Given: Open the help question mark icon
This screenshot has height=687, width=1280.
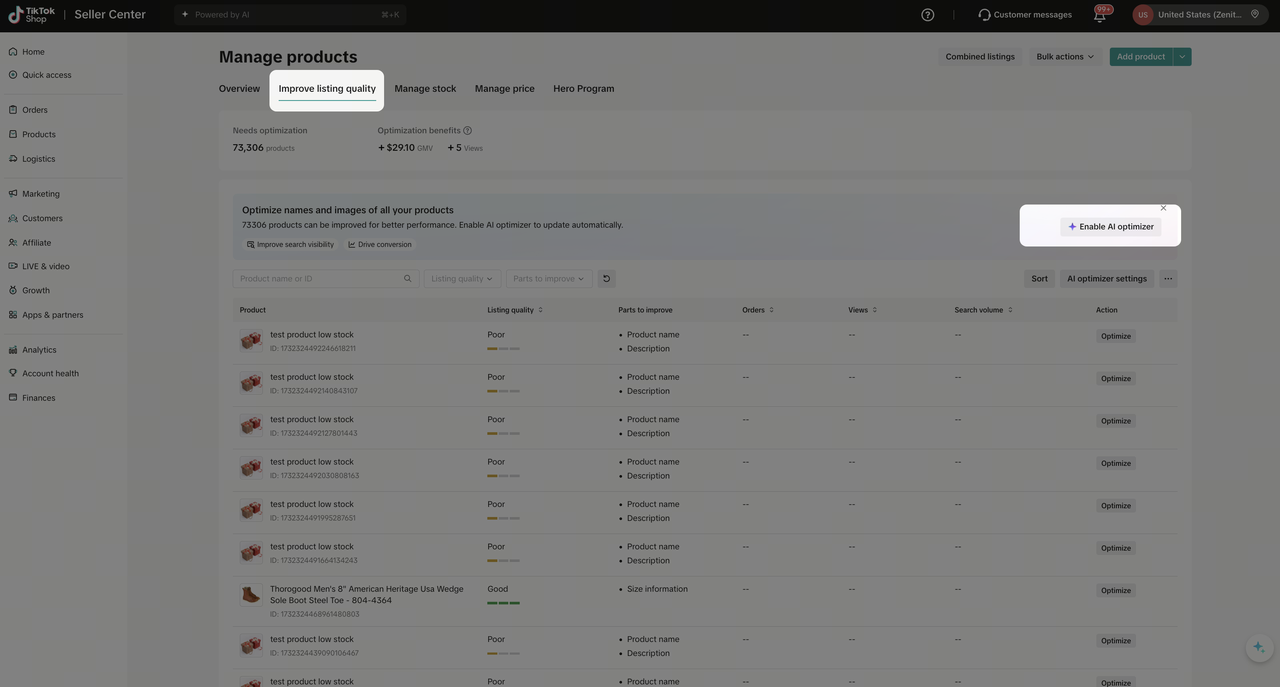Looking at the screenshot, I should [x=928, y=15].
